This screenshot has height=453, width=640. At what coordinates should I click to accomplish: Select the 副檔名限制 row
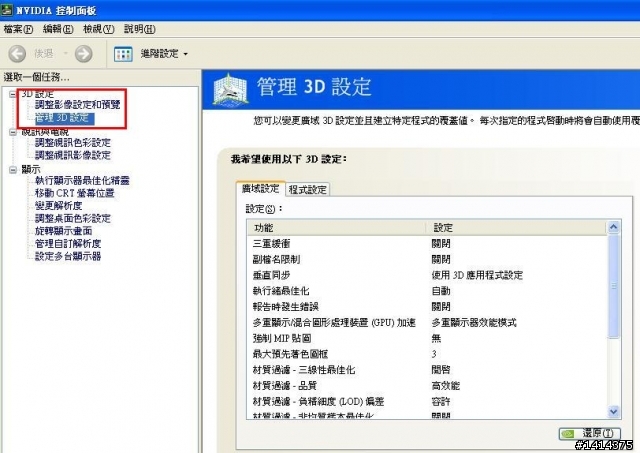(x=427, y=260)
